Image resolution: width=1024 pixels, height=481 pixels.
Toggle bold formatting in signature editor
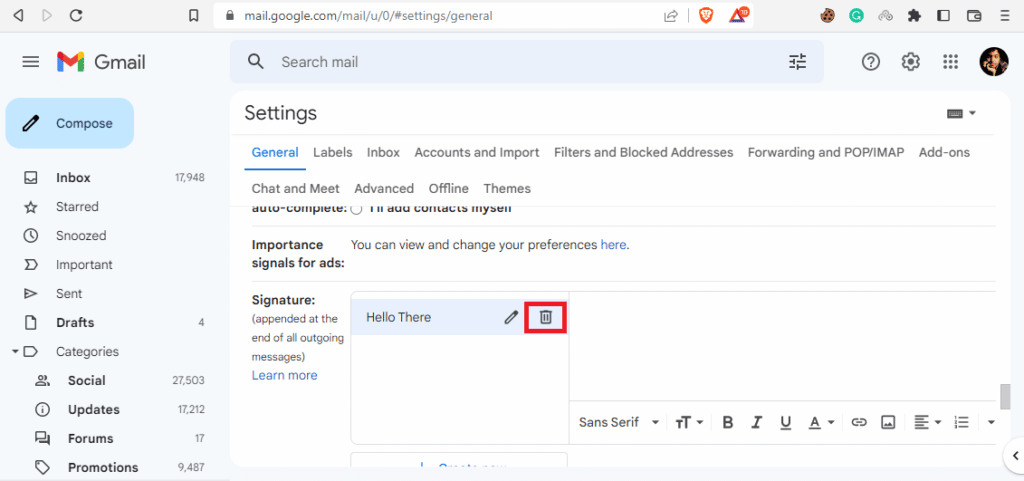tap(728, 422)
